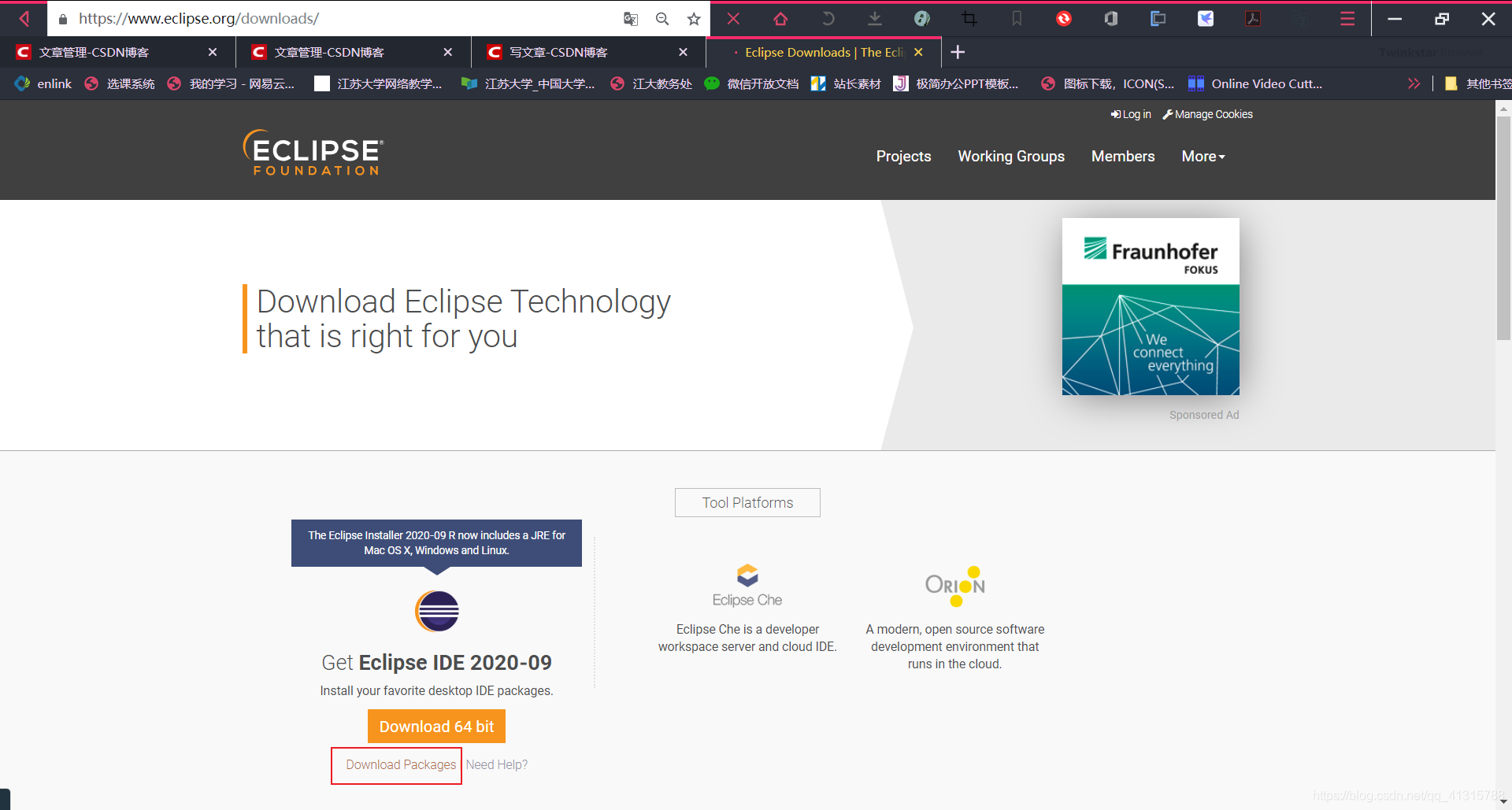Click the browser back arrow icon

(x=24, y=18)
